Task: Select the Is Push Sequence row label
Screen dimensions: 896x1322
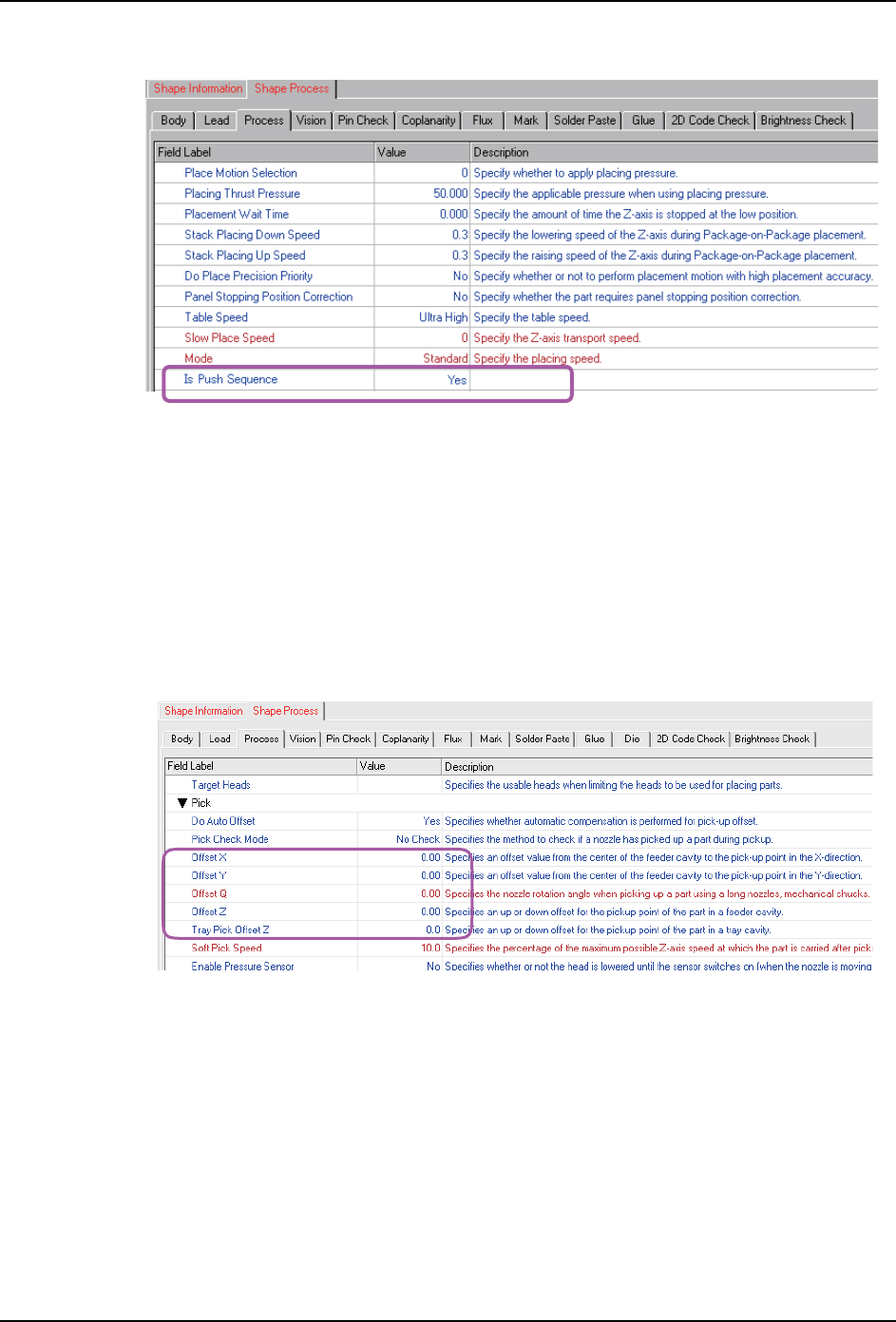Action: [x=231, y=379]
